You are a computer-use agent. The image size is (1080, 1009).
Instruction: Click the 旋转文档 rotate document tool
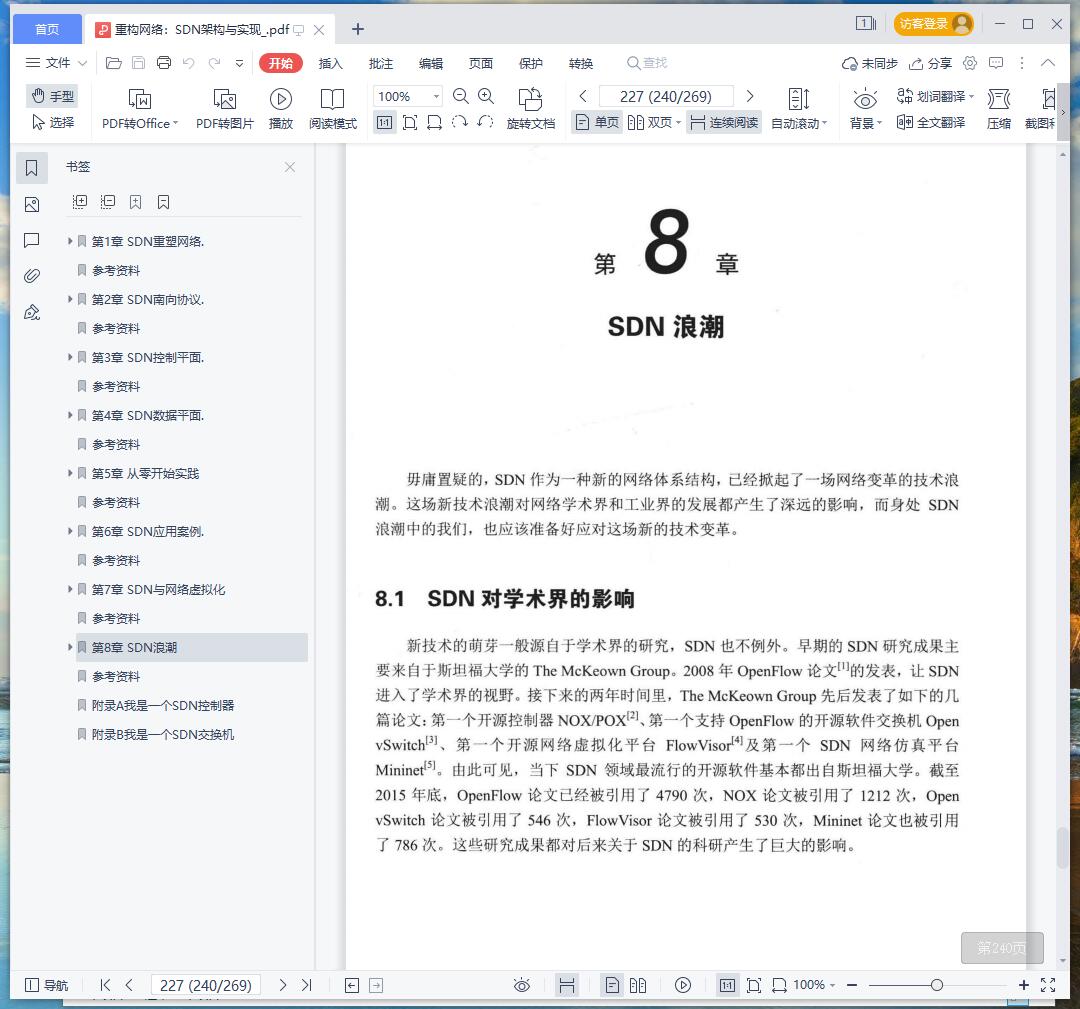click(x=530, y=109)
